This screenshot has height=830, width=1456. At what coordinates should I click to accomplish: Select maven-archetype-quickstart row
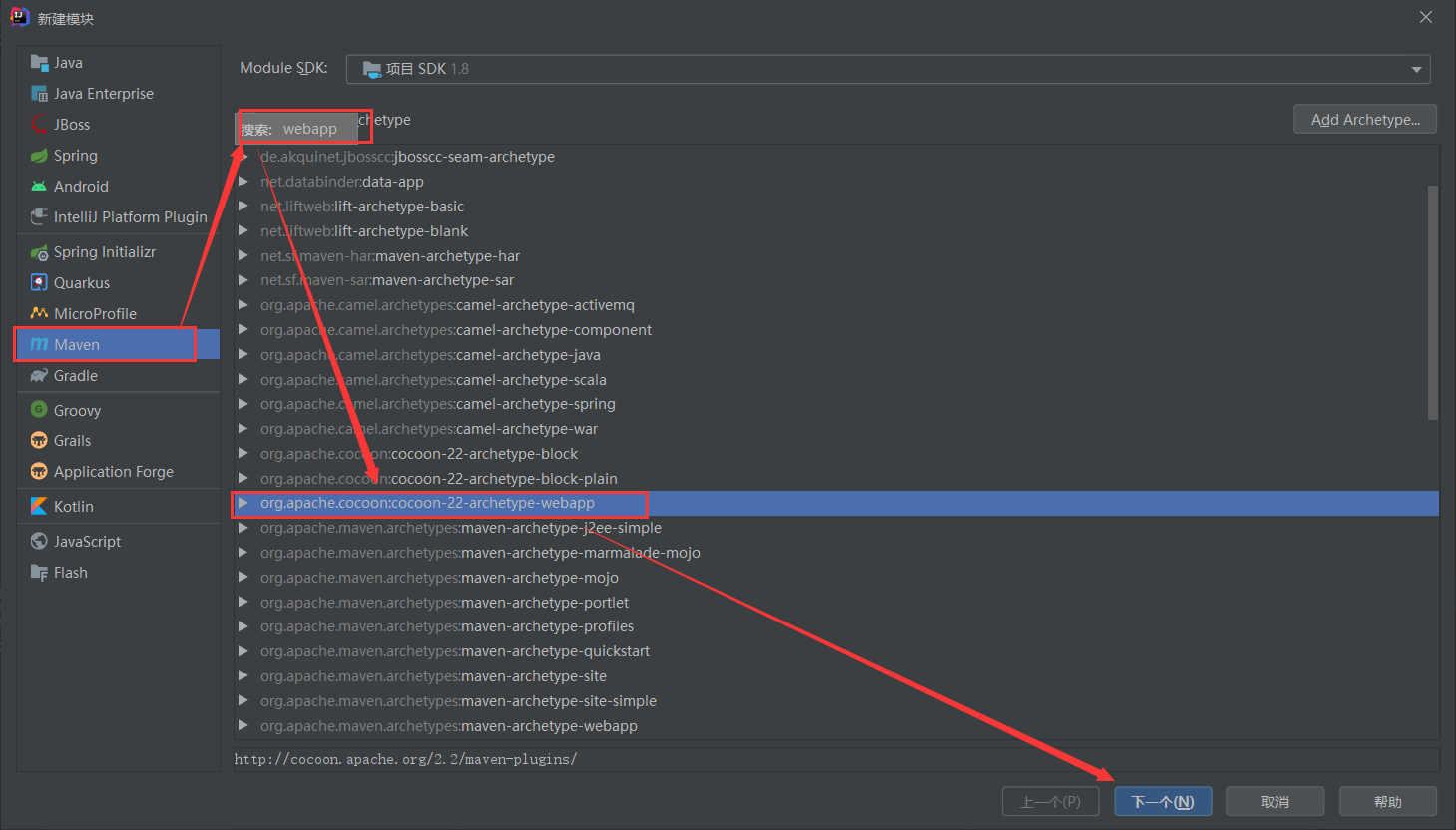[836, 651]
